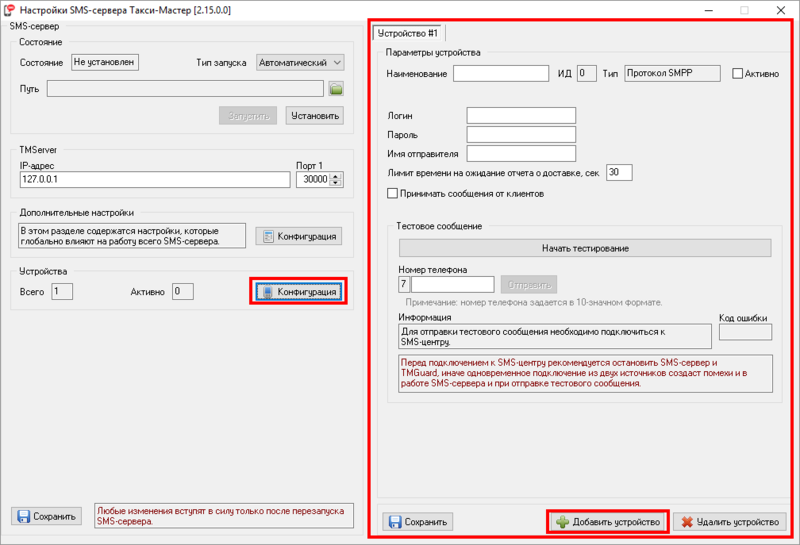Click the Состояние field 'Не установлен'
Image resolution: width=800 pixels, height=545 pixels.
pyautogui.click(x=105, y=62)
